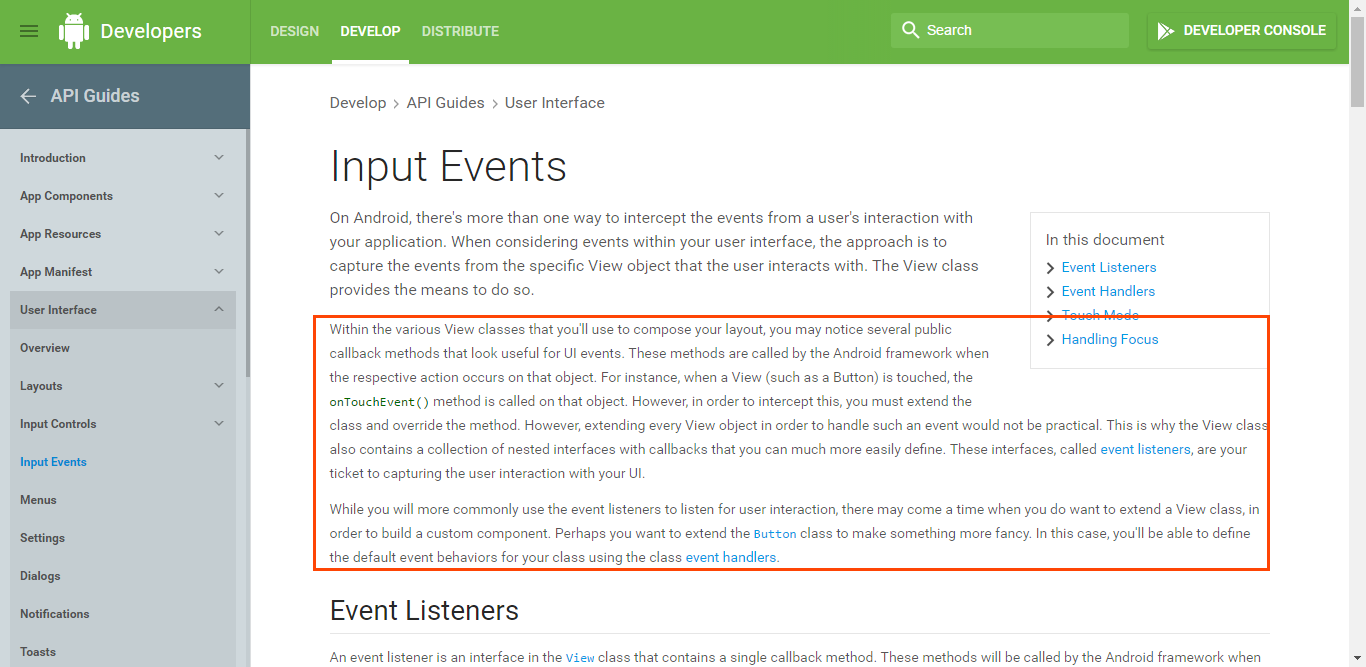Screen dimensions: 1366x667
Task: Click into the Search field
Action: [1010, 30]
